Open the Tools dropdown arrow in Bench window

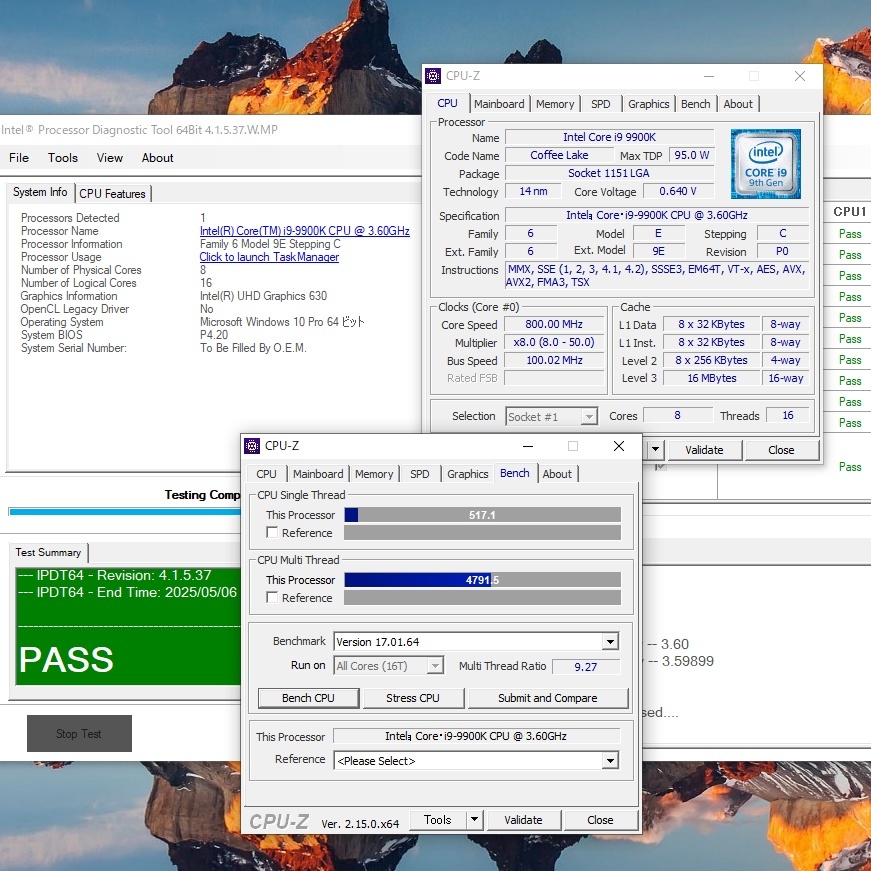pyautogui.click(x=474, y=820)
